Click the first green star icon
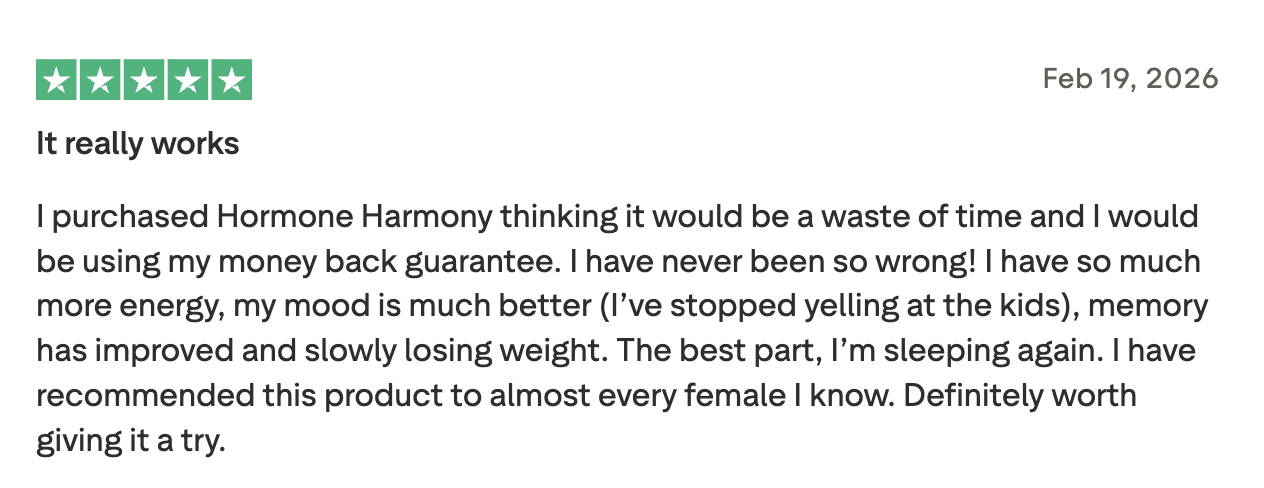The width and height of the screenshot is (1264, 488). click(57, 81)
